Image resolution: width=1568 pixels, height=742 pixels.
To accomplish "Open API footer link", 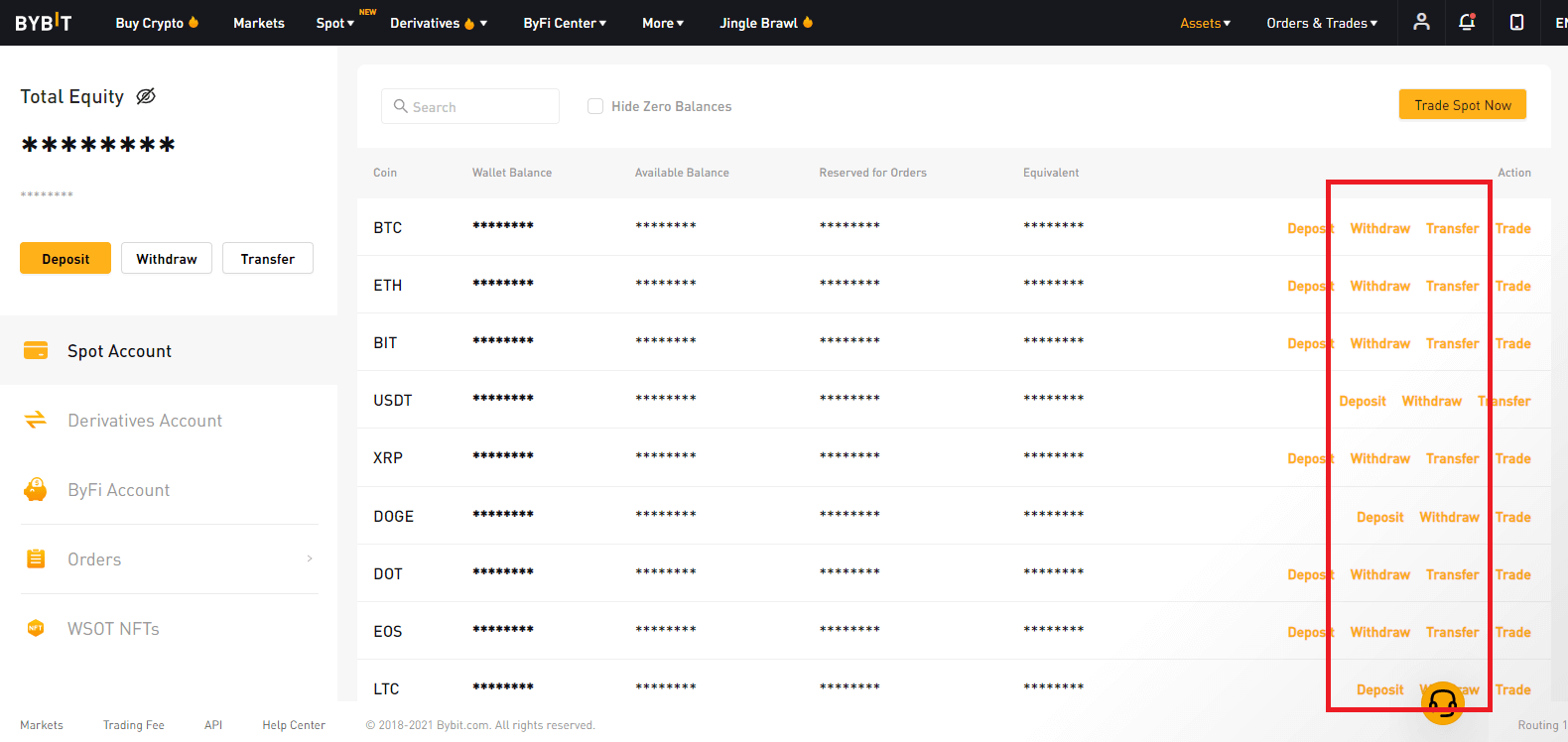I will click(213, 725).
